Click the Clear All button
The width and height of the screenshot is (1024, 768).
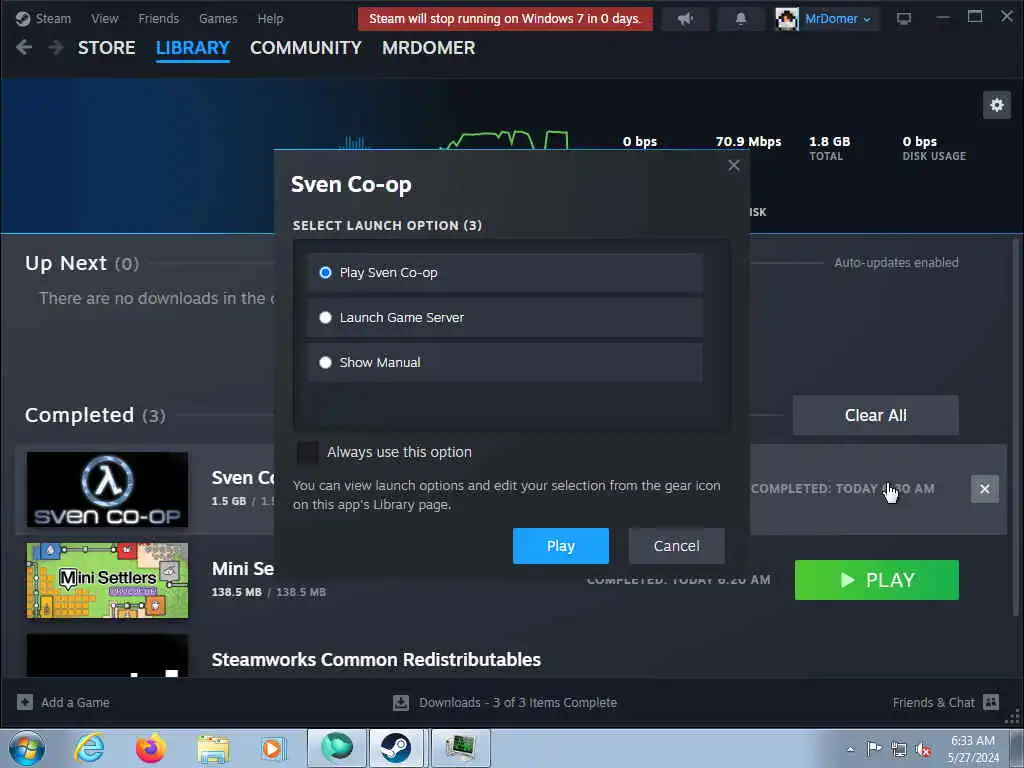pos(875,415)
